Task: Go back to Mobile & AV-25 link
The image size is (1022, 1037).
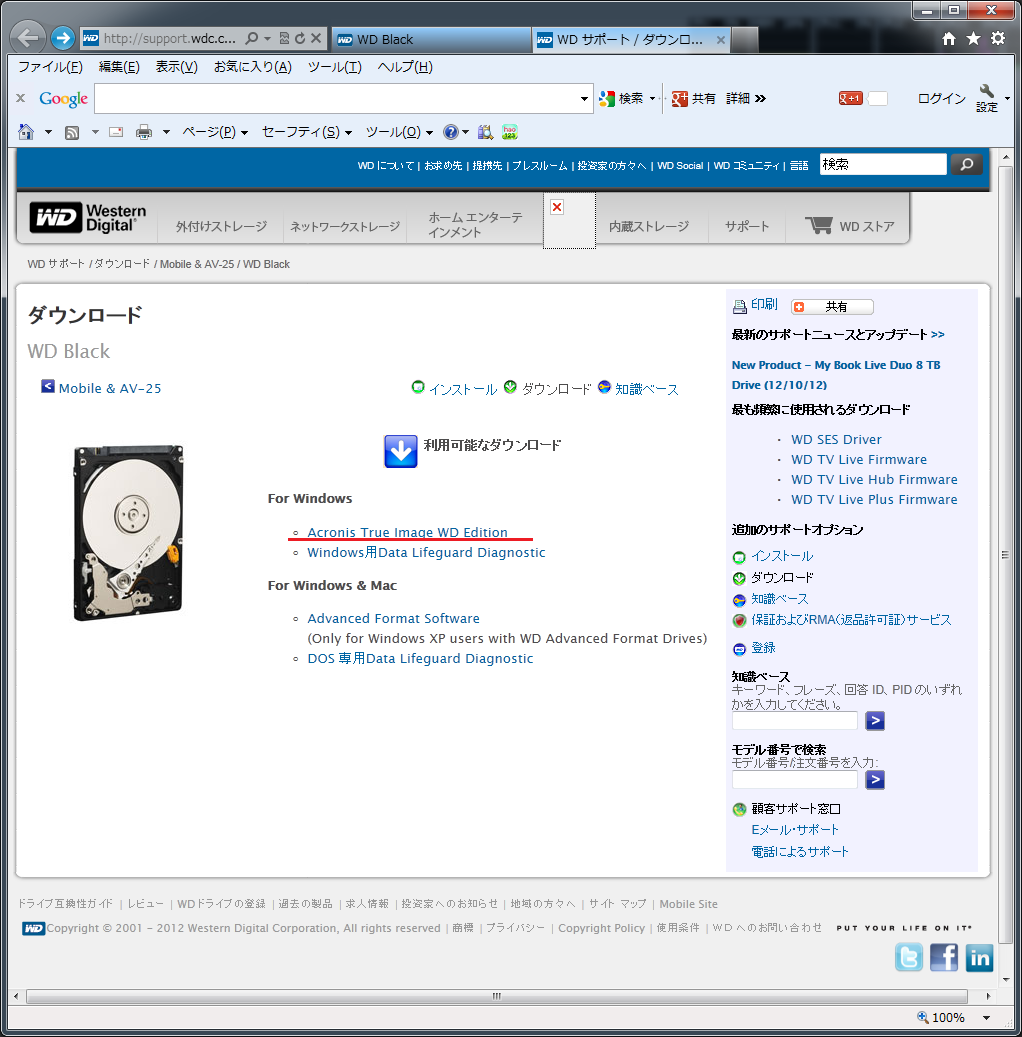Action: (x=110, y=388)
